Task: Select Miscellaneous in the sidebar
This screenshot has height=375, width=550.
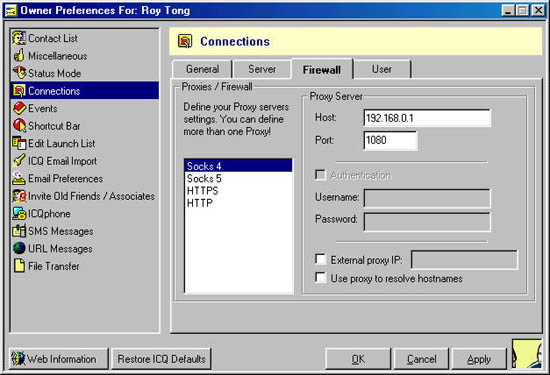Action: (58, 56)
